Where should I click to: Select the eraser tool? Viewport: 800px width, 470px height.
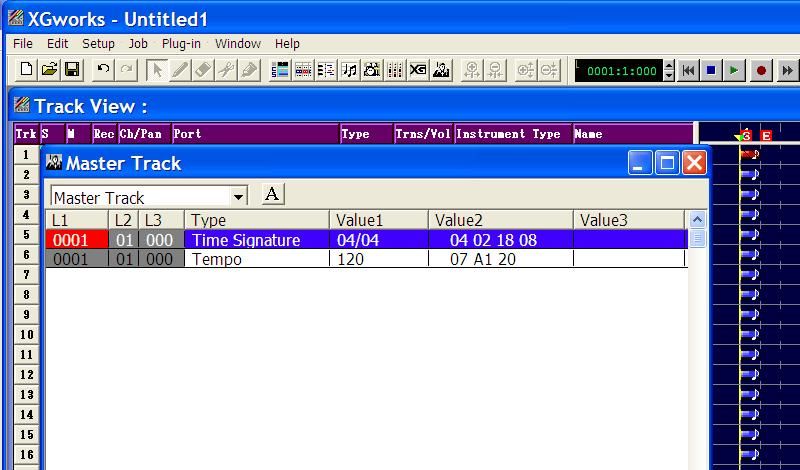click(203, 70)
